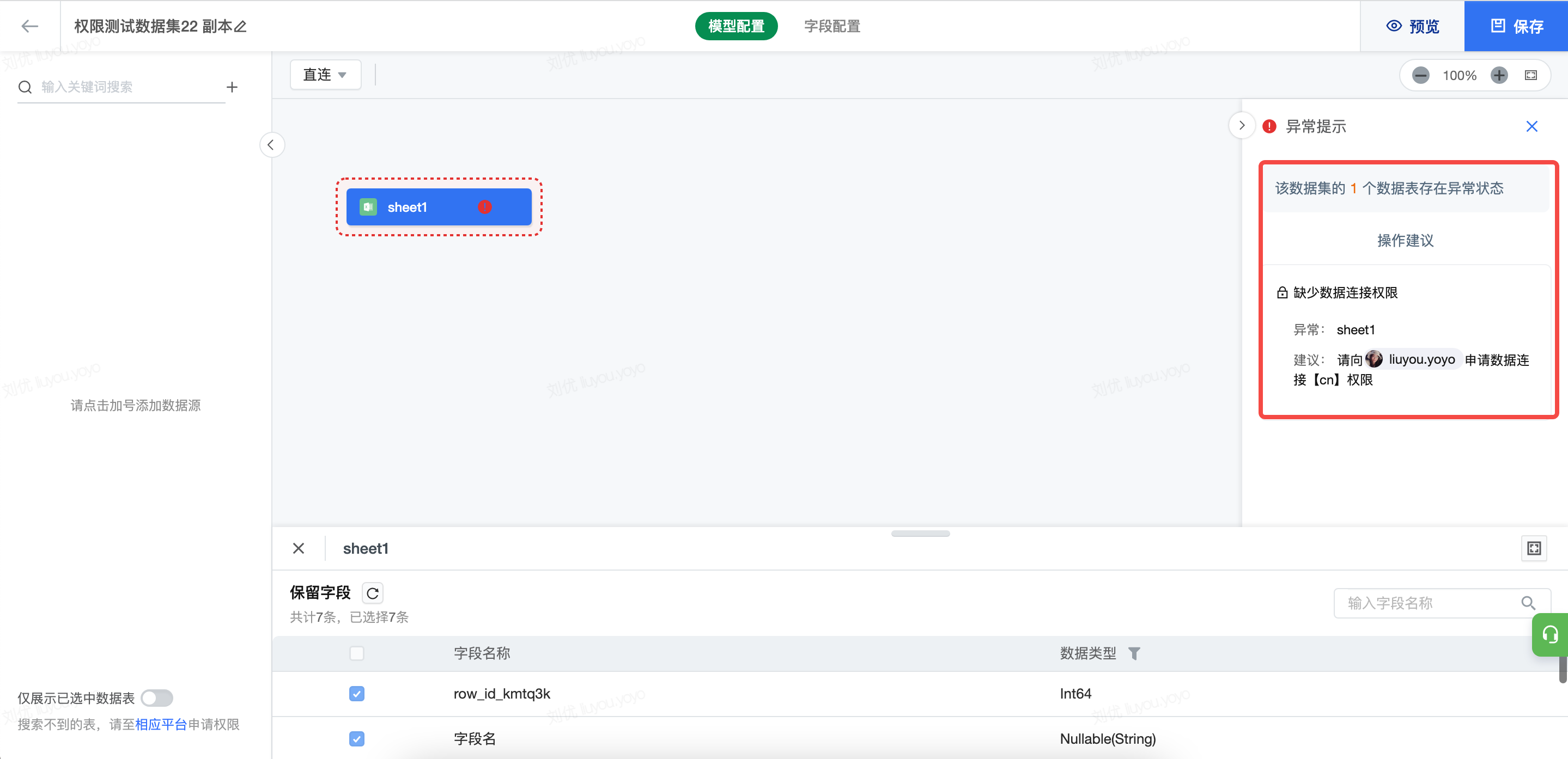Click the plus icon to add data source

[232, 87]
